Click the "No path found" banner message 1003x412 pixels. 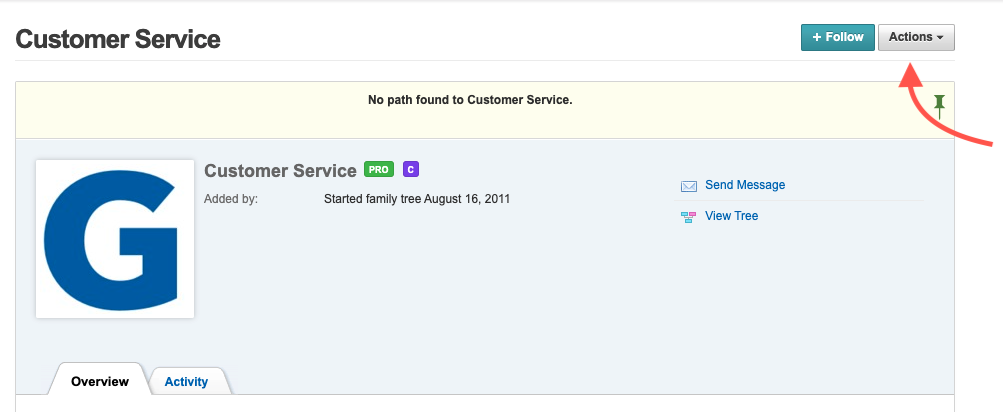click(x=470, y=100)
